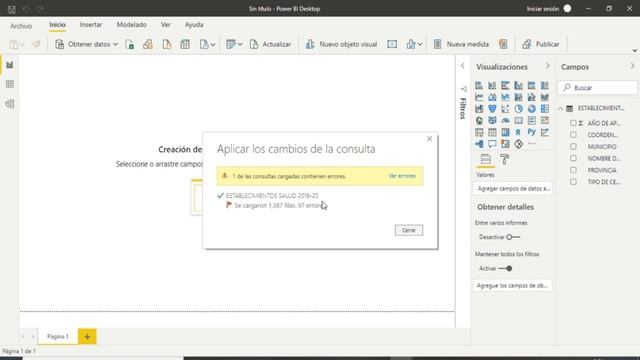The width and height of the screenshot is (640, 360).
Task: Select the slicer visual
Action: point(479,132)
